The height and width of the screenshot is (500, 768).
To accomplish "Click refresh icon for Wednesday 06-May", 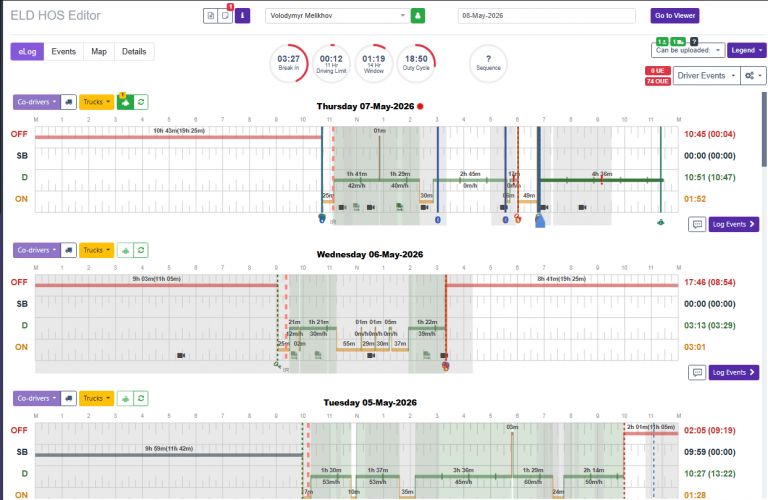I will (141, 250).
